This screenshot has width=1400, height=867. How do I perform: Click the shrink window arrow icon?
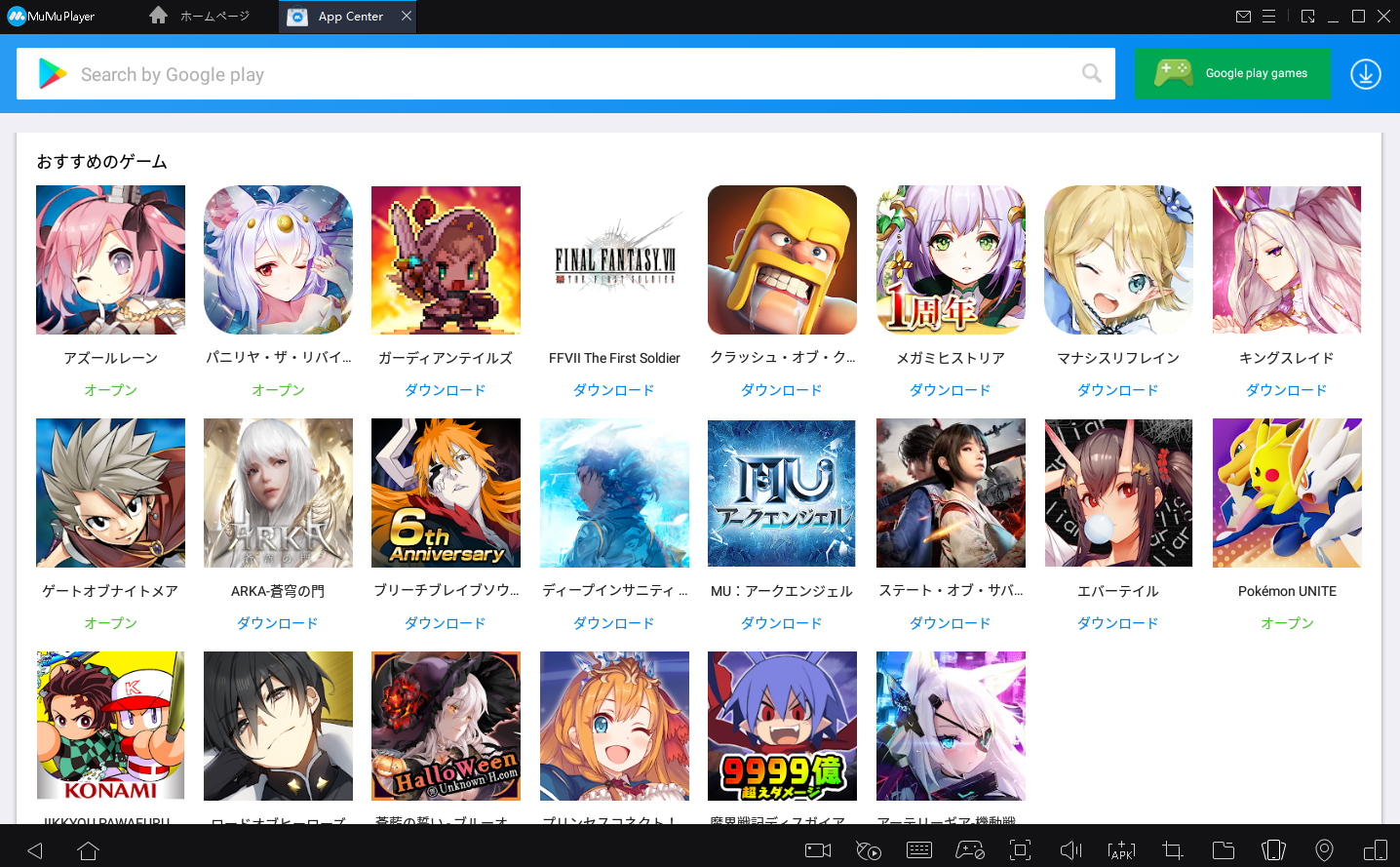pyautogui.click(x=1308, y=17)
